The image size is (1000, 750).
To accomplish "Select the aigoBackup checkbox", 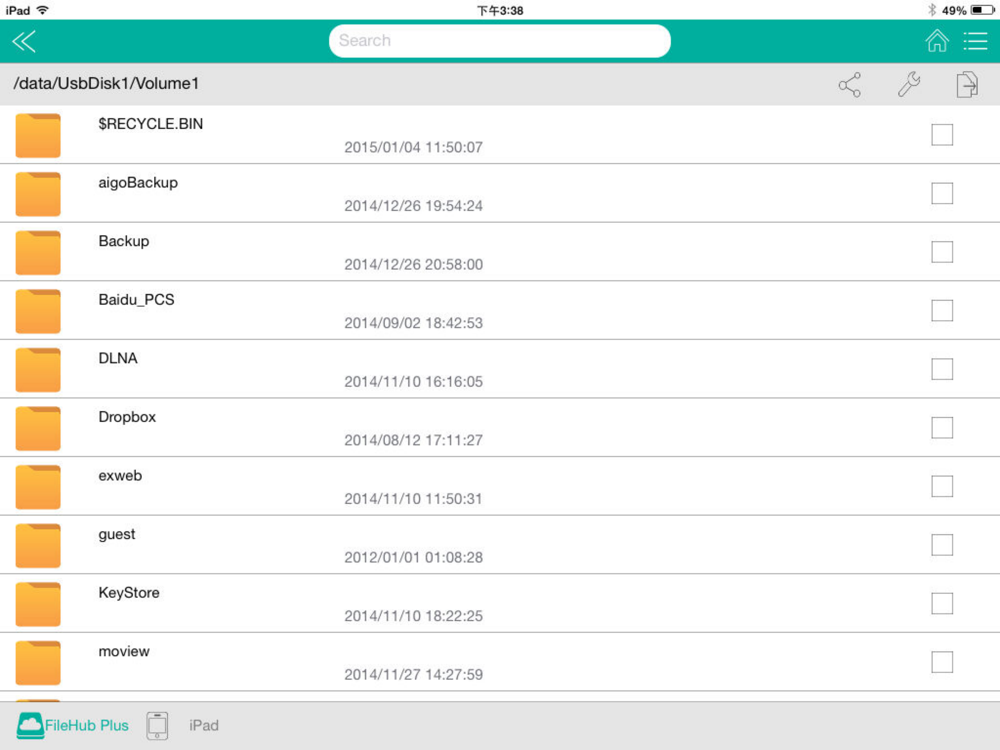I will click(942, 193).
